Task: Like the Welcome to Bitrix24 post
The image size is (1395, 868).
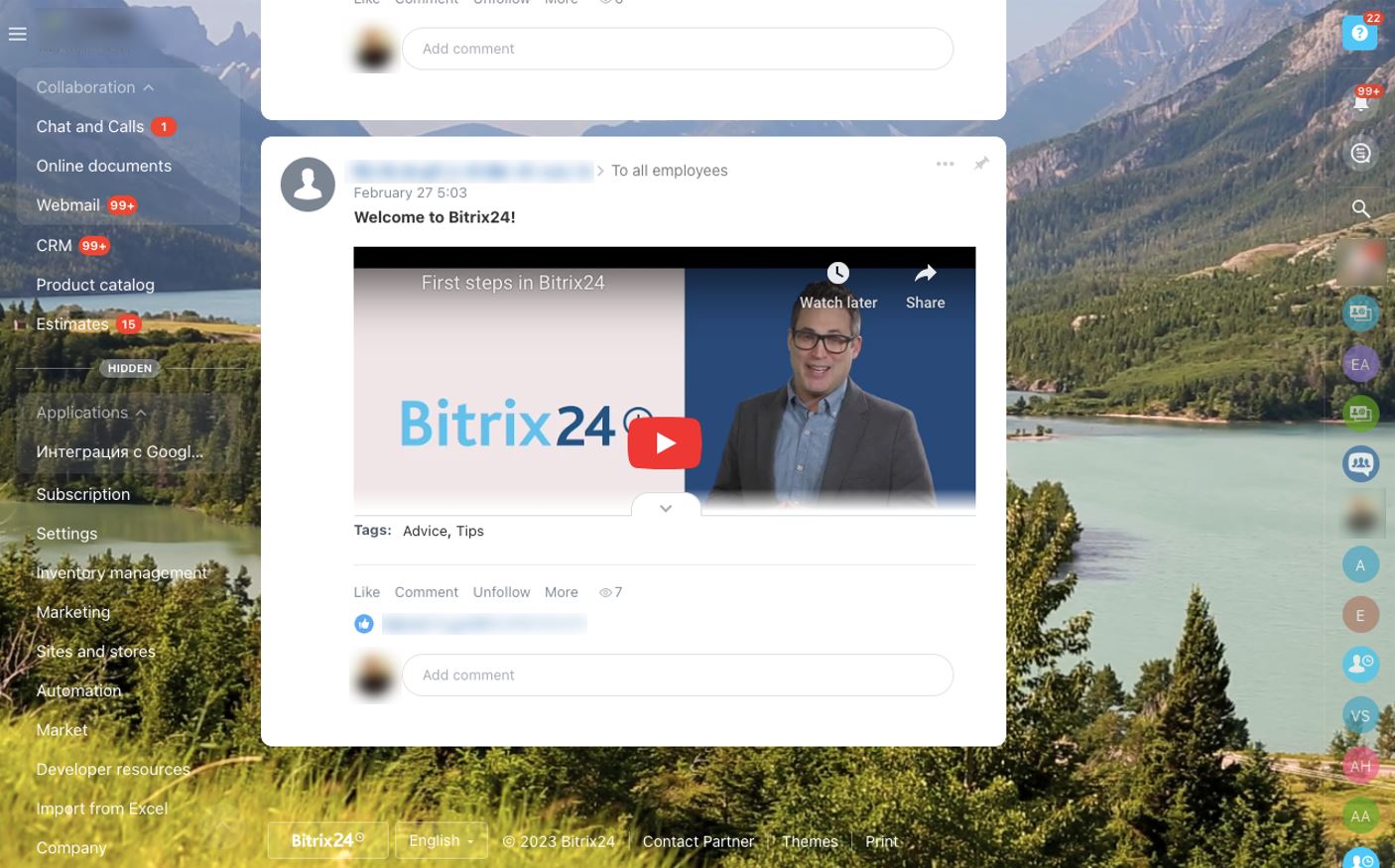Action: 366,591
